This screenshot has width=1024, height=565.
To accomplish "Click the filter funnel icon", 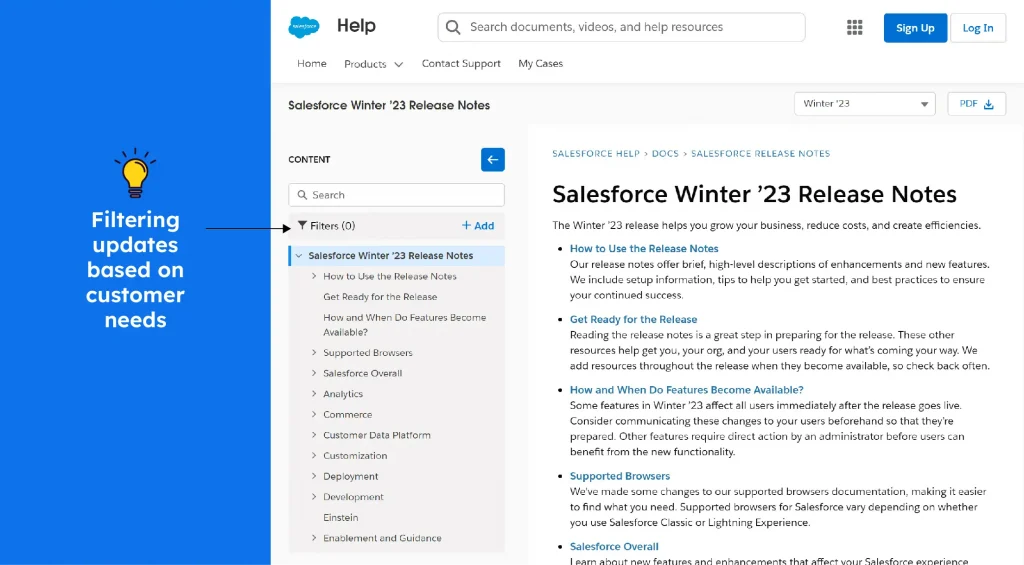I will [x=302, y=225].
